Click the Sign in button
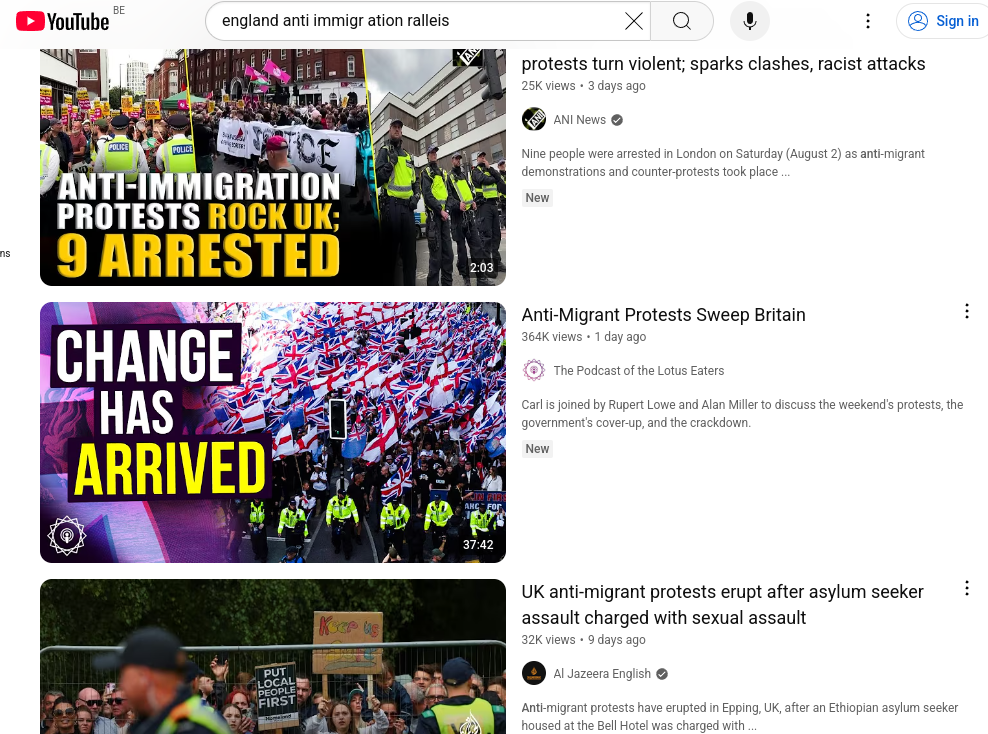This screenshot has width=988, height=734. (944, 21)
